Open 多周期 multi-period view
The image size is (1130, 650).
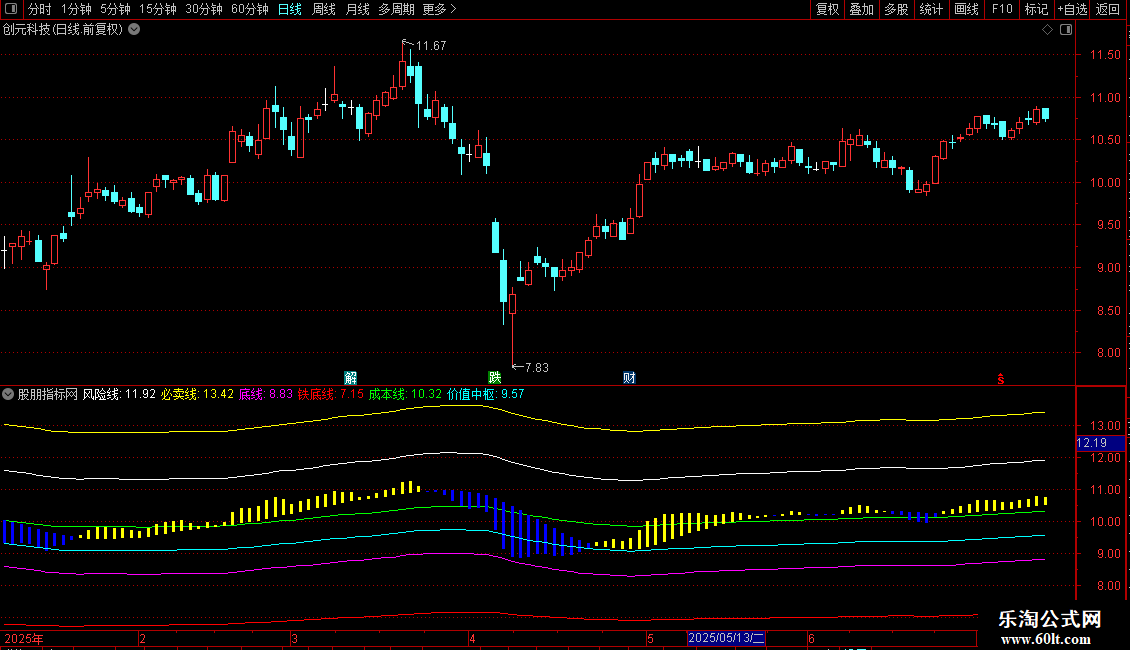tap(396, 9)
